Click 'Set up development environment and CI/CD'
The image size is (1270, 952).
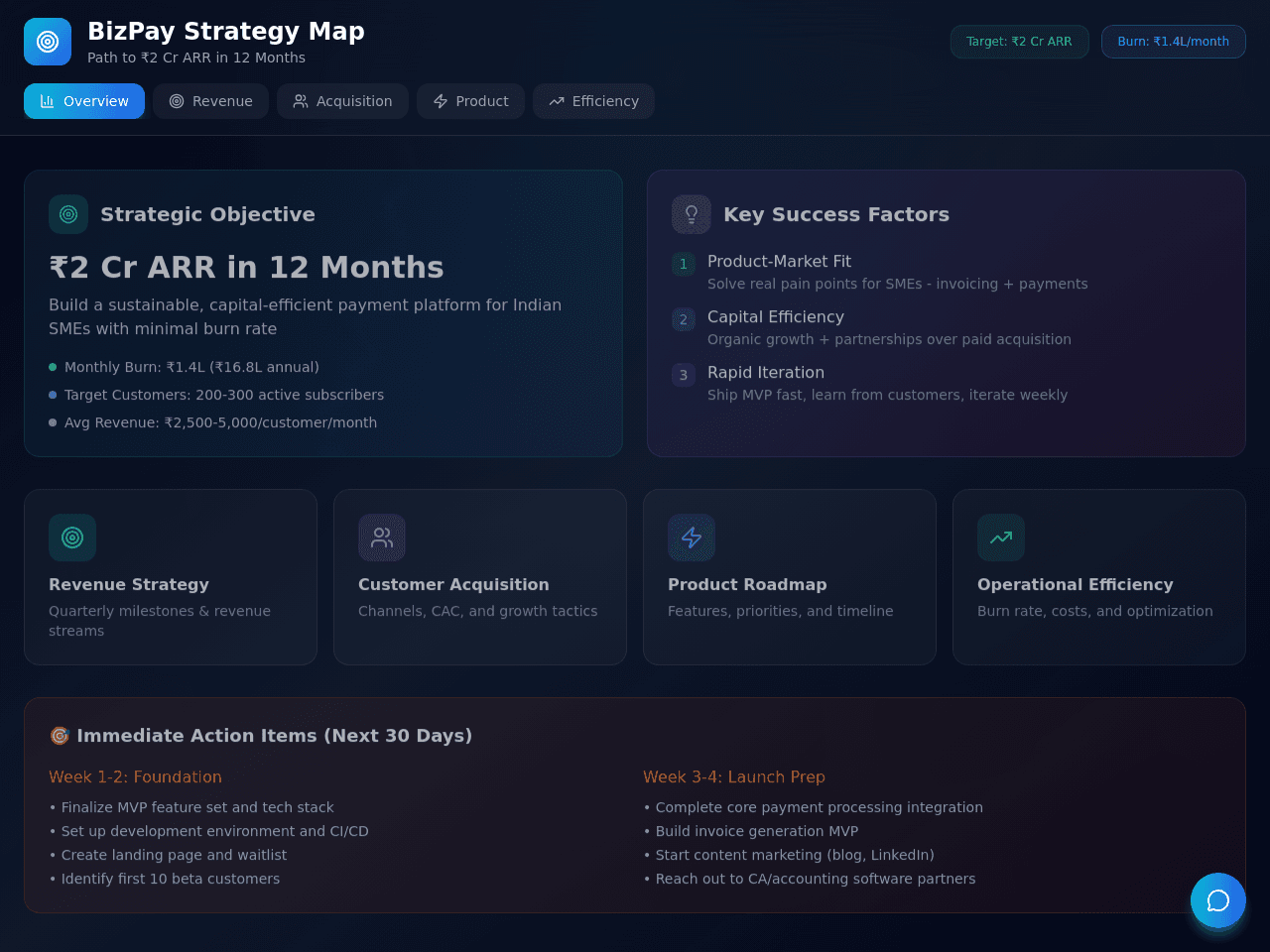click(214, 831)
